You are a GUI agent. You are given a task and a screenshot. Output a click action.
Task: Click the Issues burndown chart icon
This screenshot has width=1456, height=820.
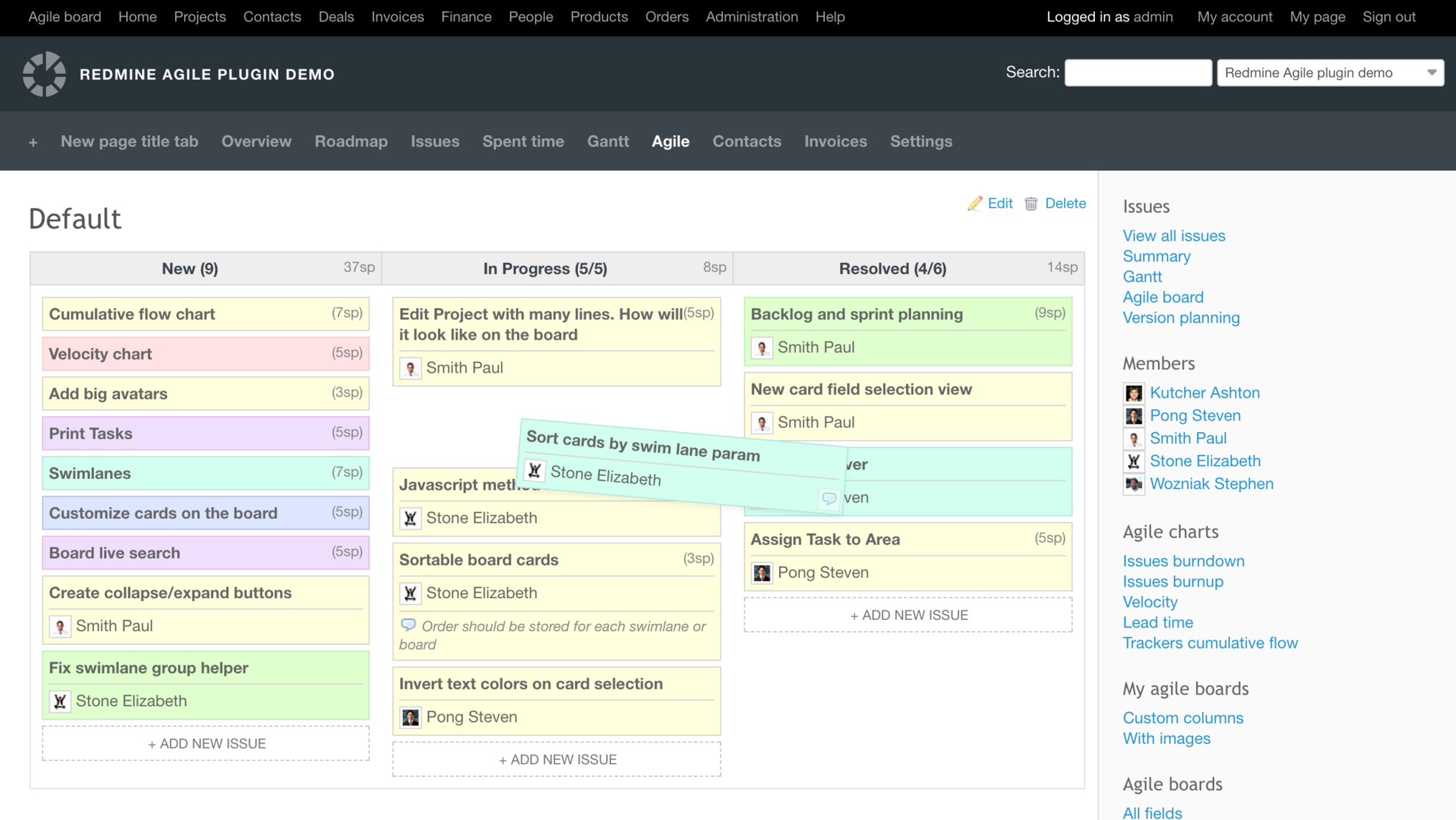(x=1183, y=560)
